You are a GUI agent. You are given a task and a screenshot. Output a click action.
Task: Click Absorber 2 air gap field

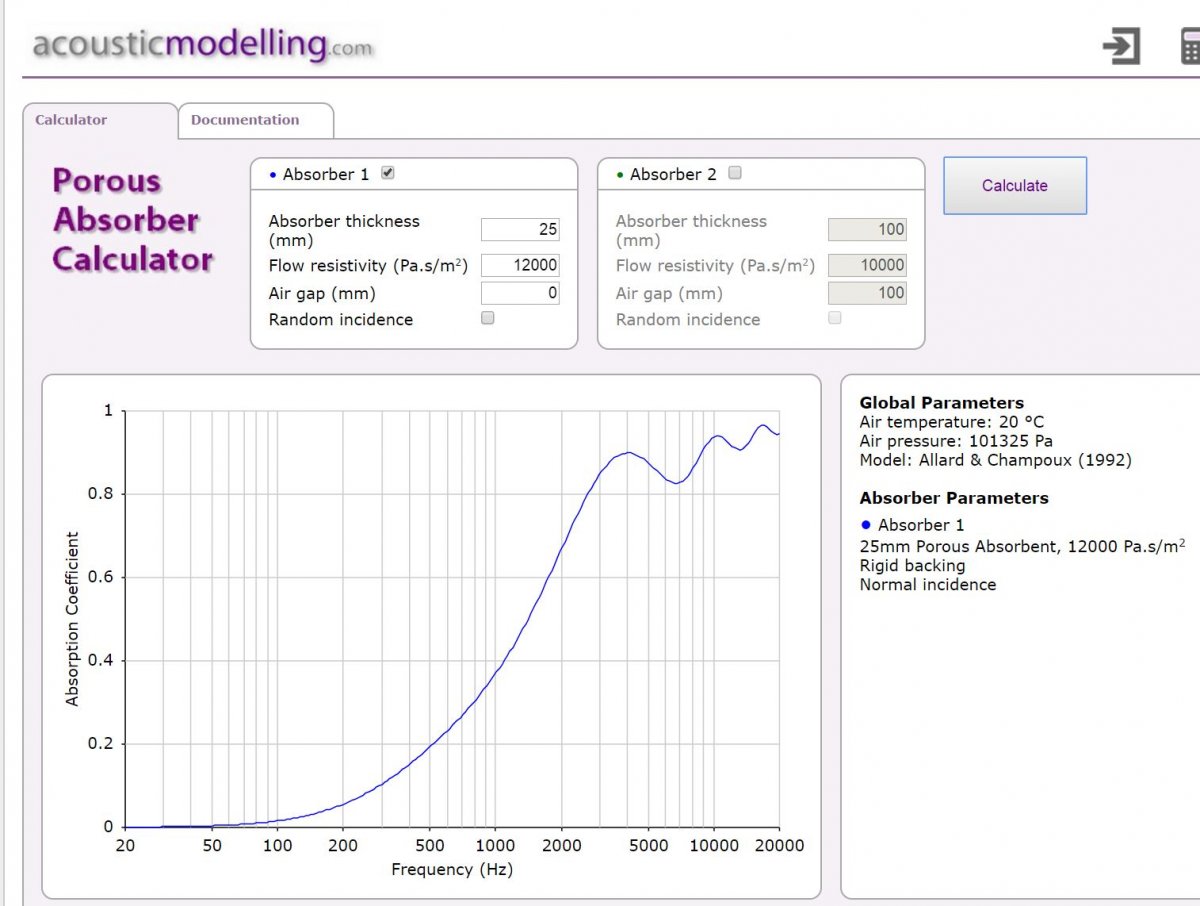(867, 293)
